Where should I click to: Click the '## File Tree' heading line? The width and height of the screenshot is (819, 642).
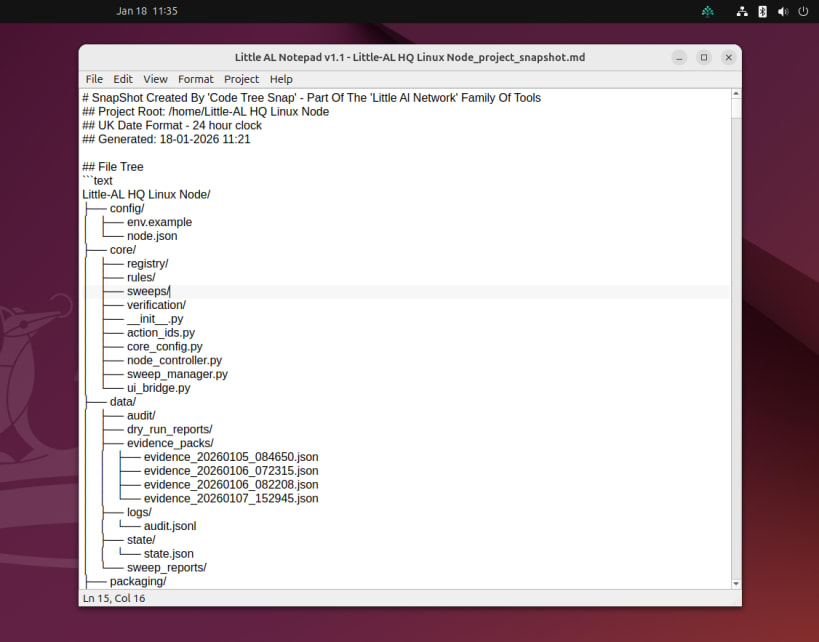(113, 167)
